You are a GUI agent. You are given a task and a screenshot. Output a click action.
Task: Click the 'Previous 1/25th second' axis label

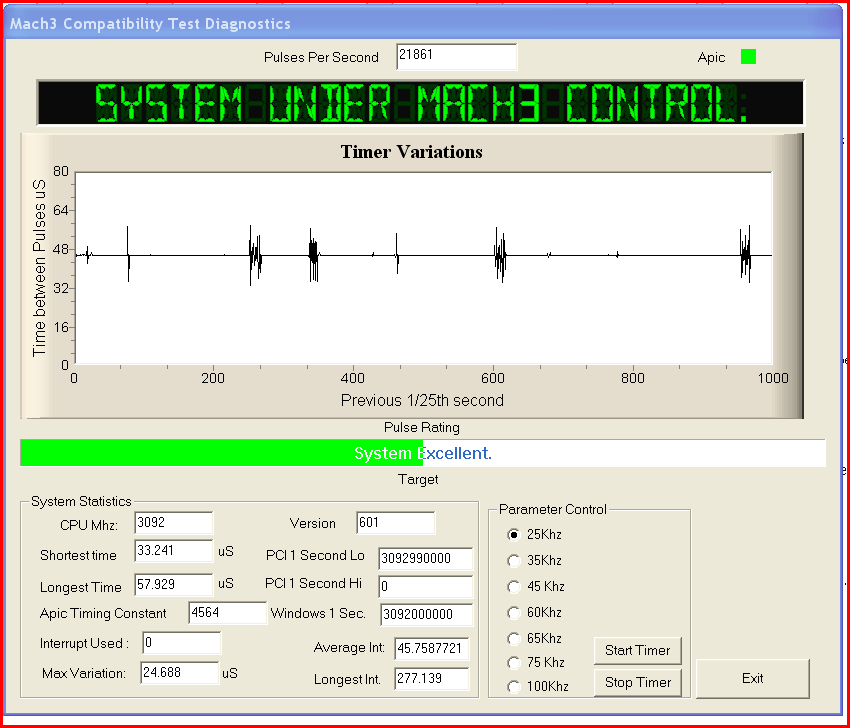[422, 401]
